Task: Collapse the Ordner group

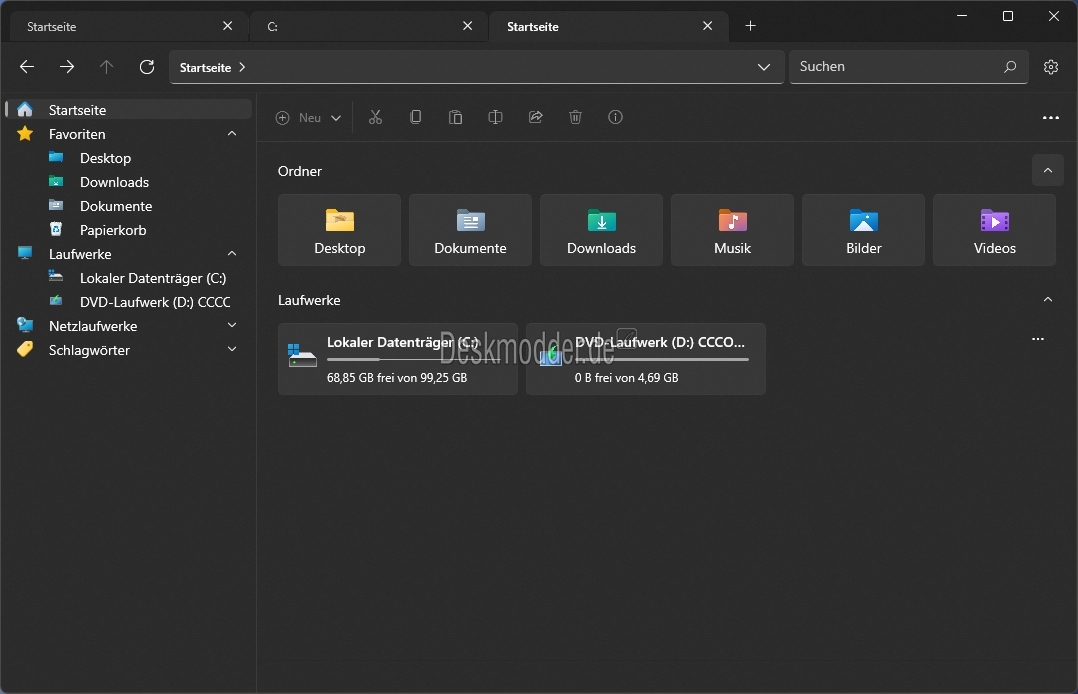Action: point(1048,171)
